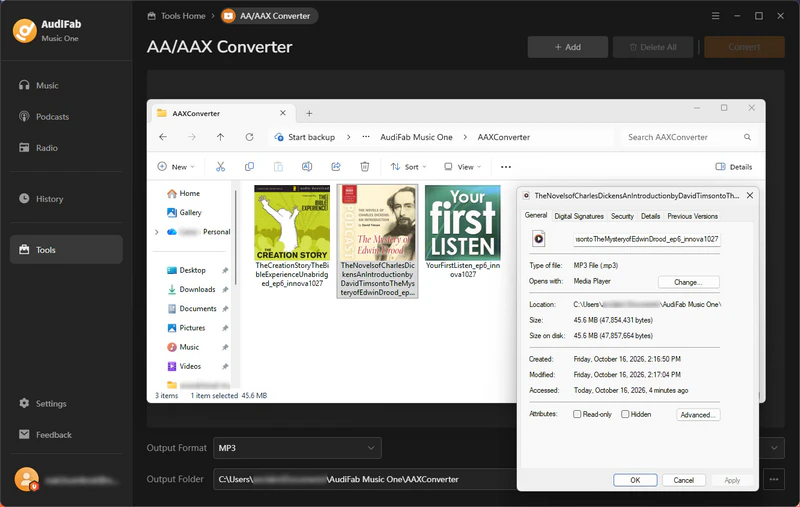The image size is (800, 507).
Task: Refresh the File Explorer folder
Action: tap(249, 137)
